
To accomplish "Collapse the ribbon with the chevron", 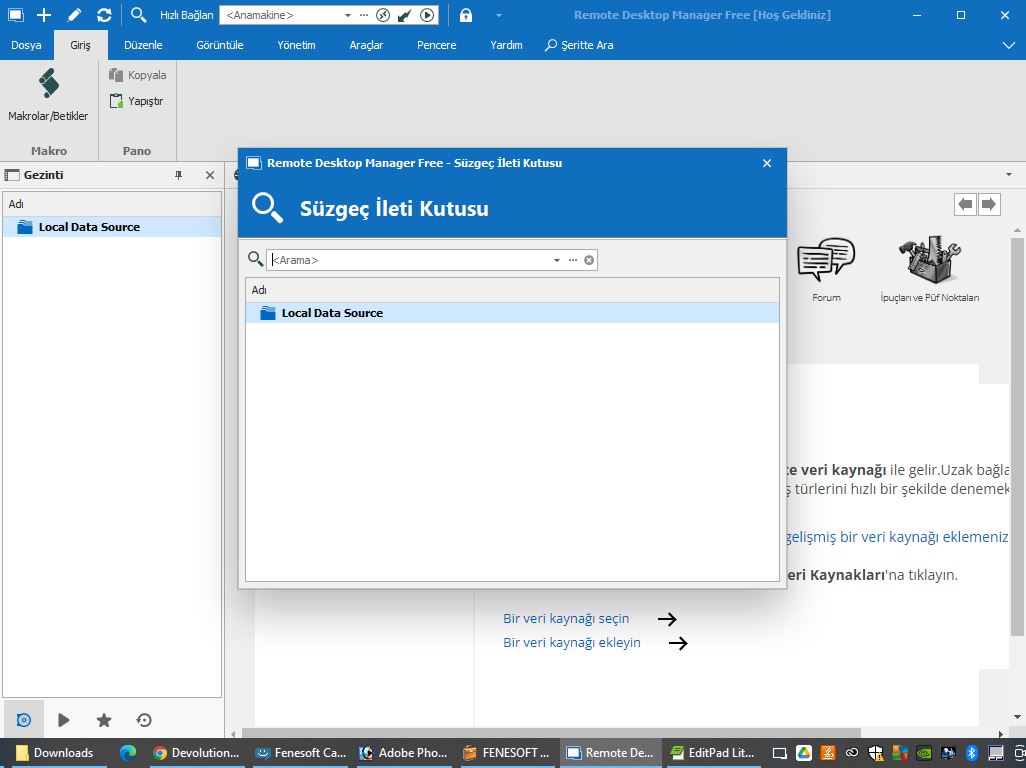I will point(1009,45).
